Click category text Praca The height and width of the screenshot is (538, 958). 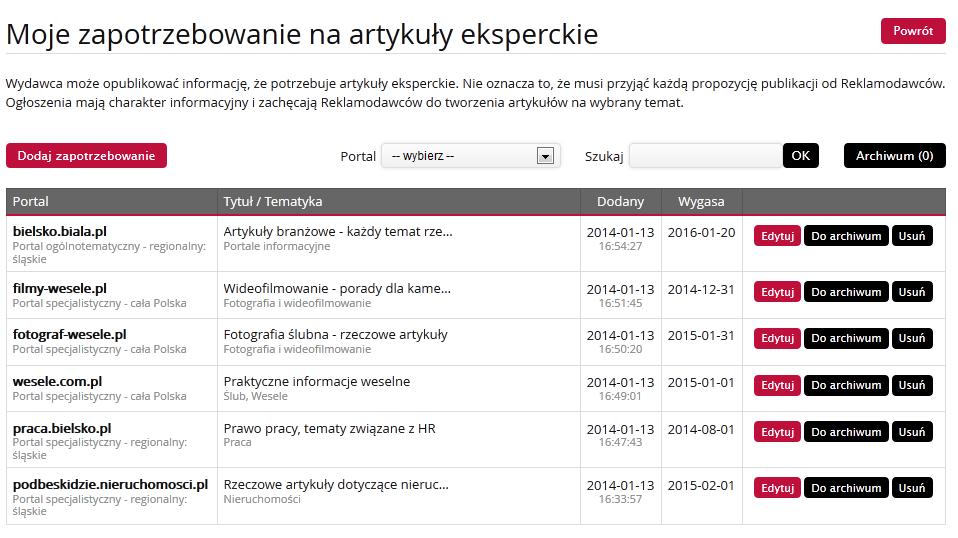pyautogui.click(x=237, y=443)
